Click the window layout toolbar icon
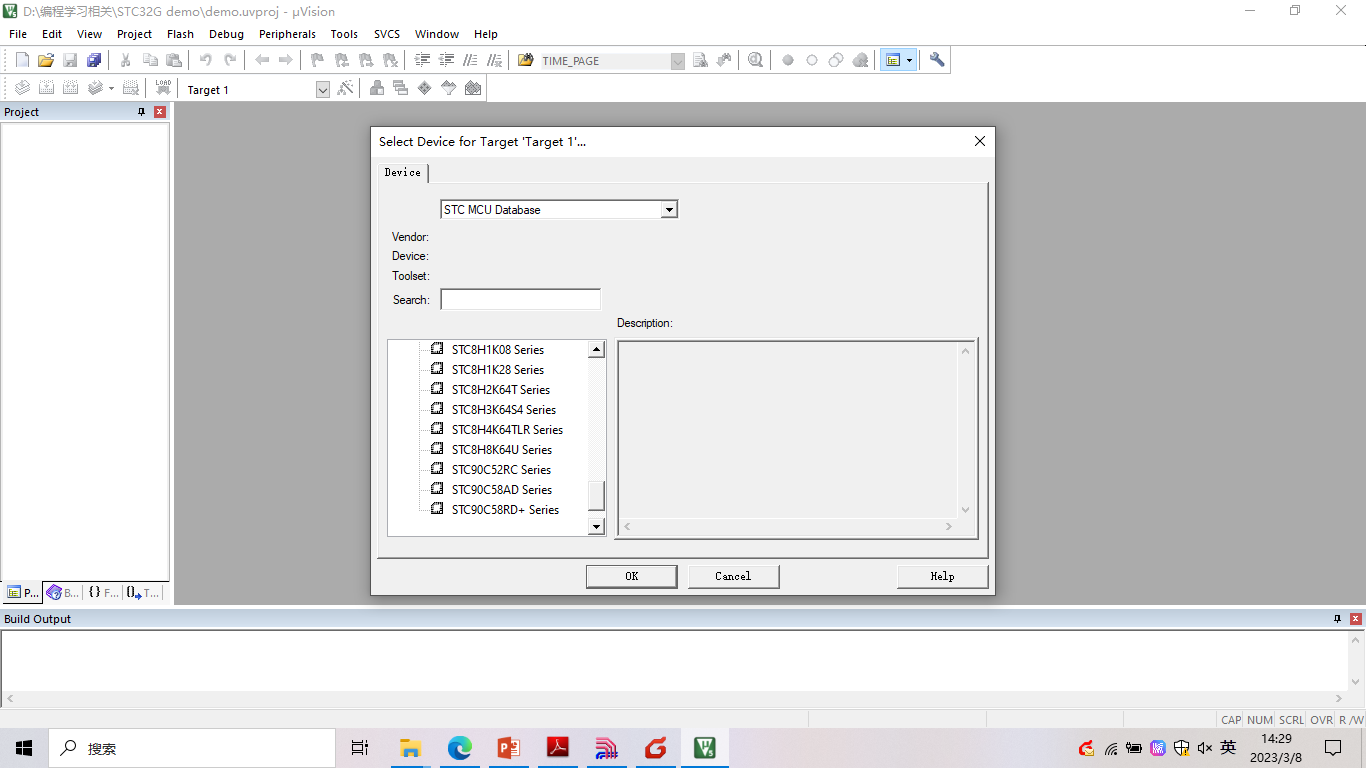Image resolution: width=1366 pixels, height=768 pixels. coord(892,60)
